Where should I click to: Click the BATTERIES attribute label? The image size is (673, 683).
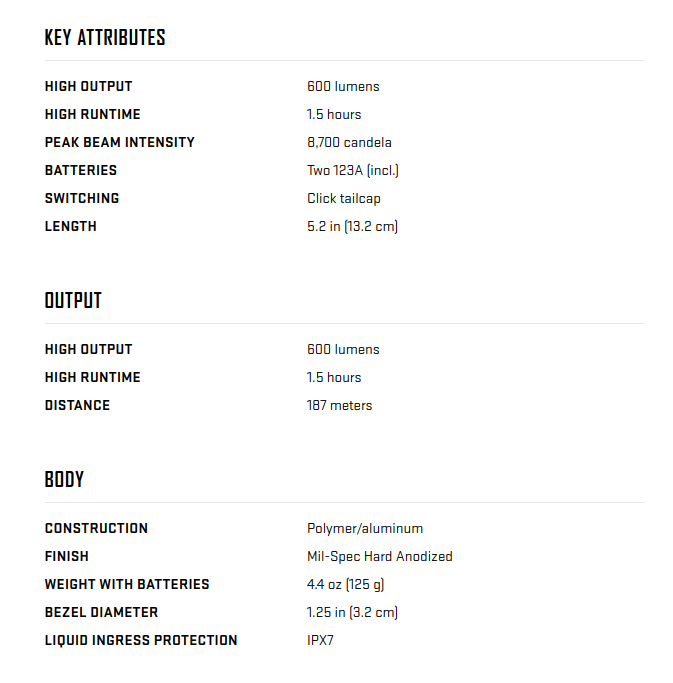(x=81, y=171)
